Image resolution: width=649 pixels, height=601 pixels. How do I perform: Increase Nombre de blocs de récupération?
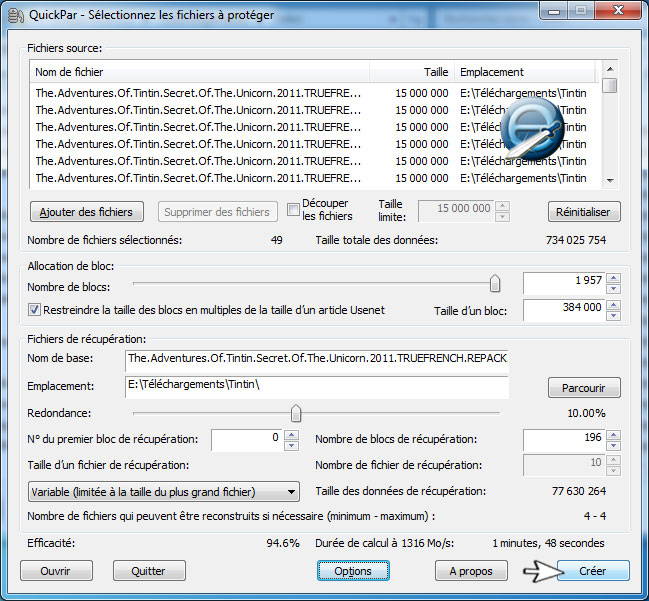point(613,435)
